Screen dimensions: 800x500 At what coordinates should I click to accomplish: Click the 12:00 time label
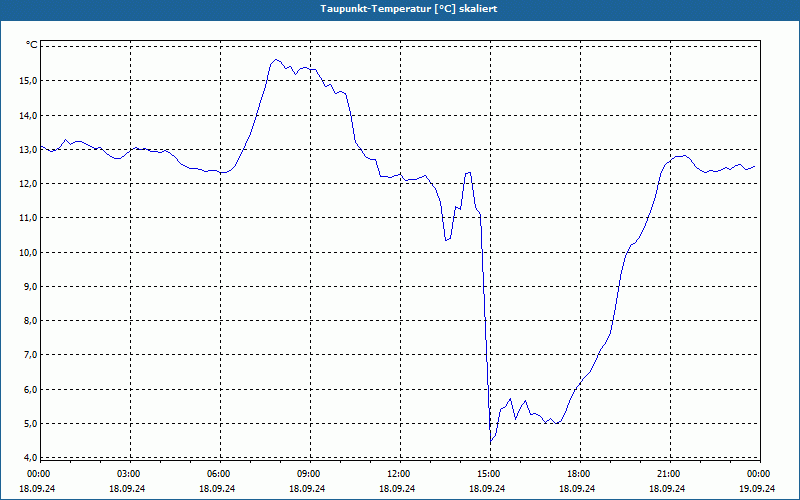tap(398, 474)
